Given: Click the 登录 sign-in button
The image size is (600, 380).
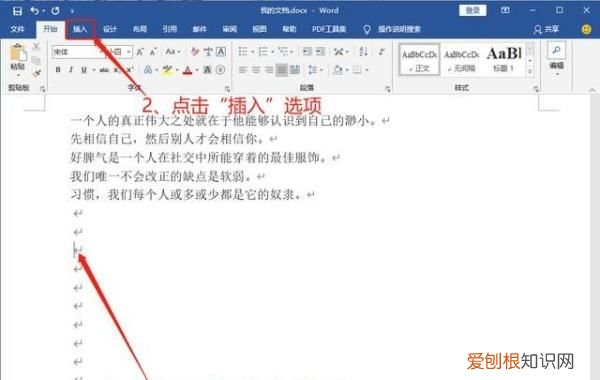Looking at the screenshot, I should 473,10.
